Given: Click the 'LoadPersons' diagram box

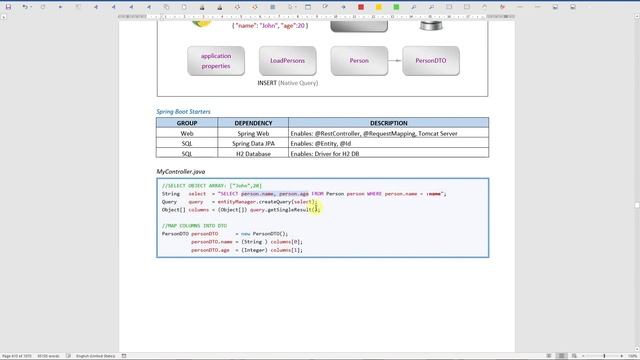Looking at the screenshot, I should pos(287,61).
